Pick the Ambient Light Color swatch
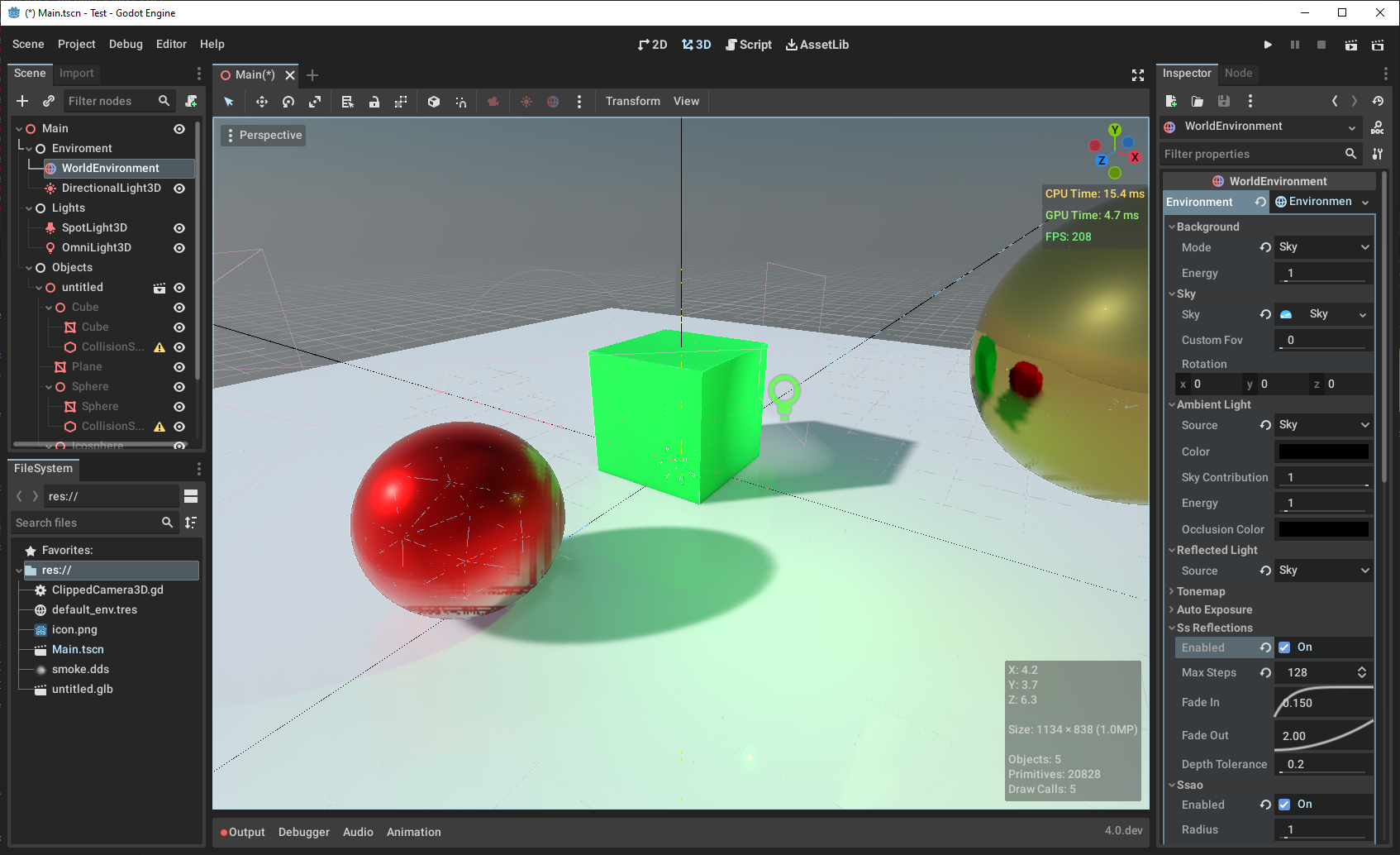The width and height of the screenshot is (1400, 855). [x=1322, y=451]
